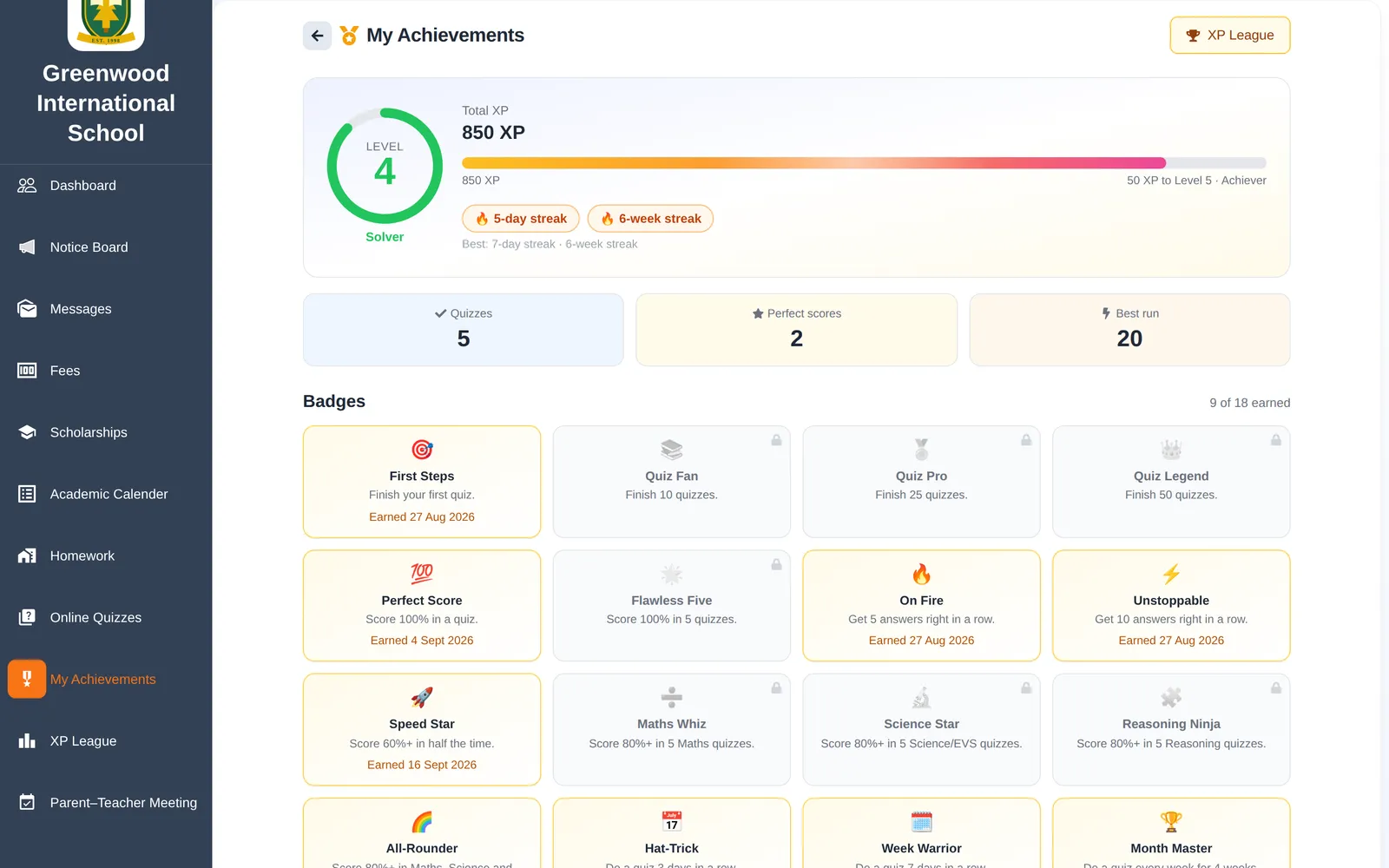Click the First Steps target badge icon
Viewport: 1389px width, 868px height.
click(422, 450)
